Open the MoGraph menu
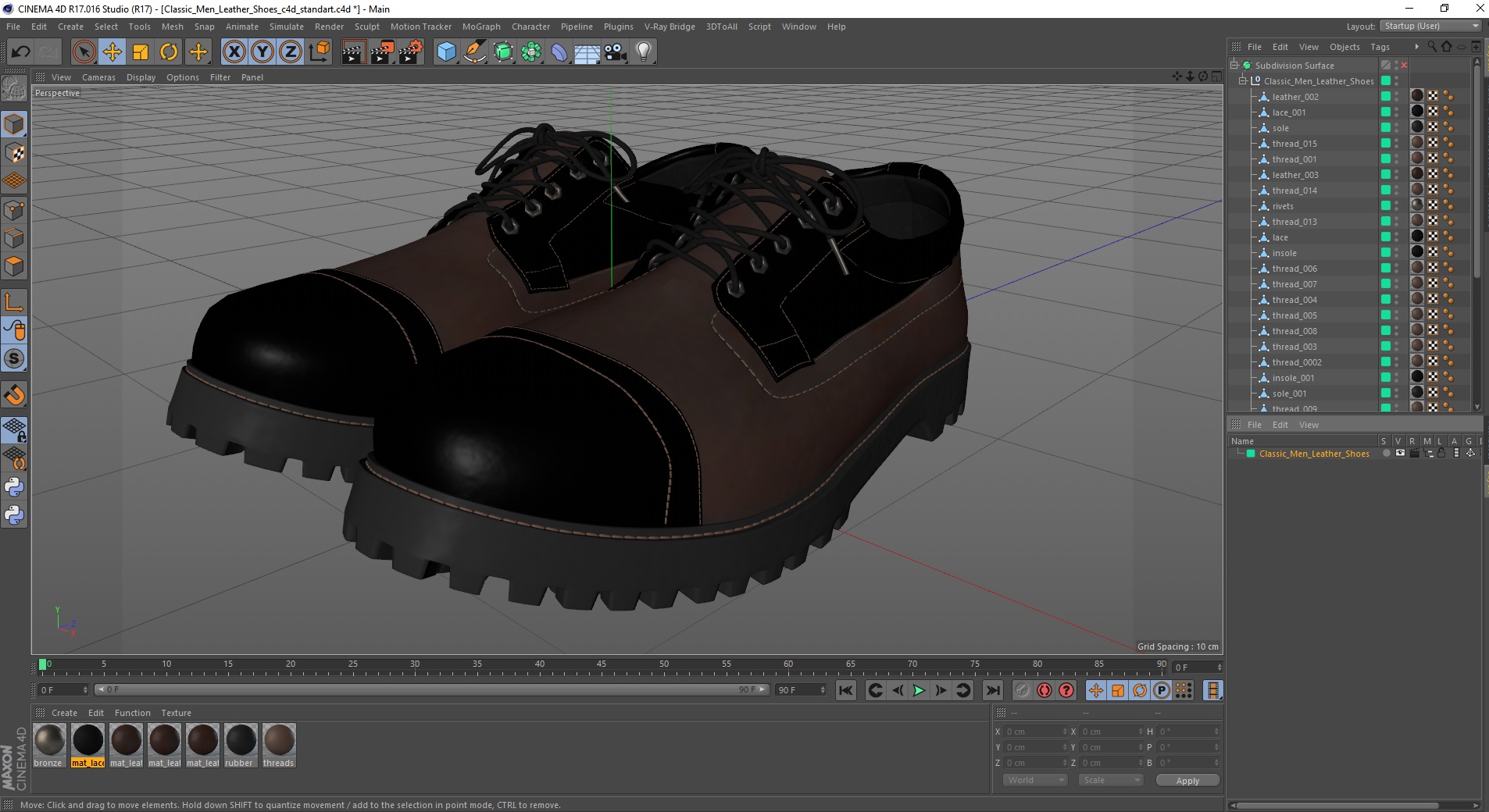This screenshot has height=812, width=1489. 481,27
